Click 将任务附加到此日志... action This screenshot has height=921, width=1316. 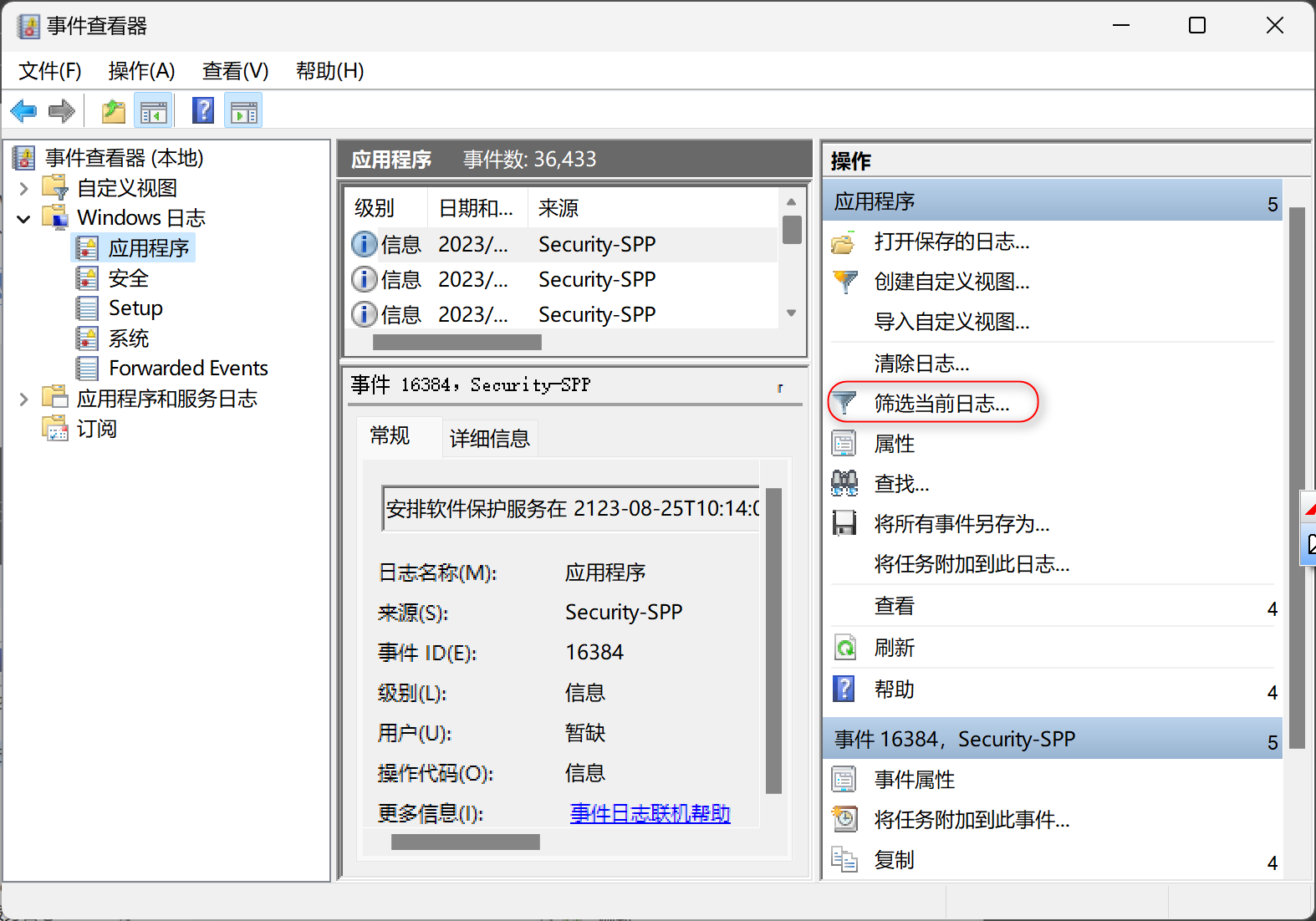(972, 564)
